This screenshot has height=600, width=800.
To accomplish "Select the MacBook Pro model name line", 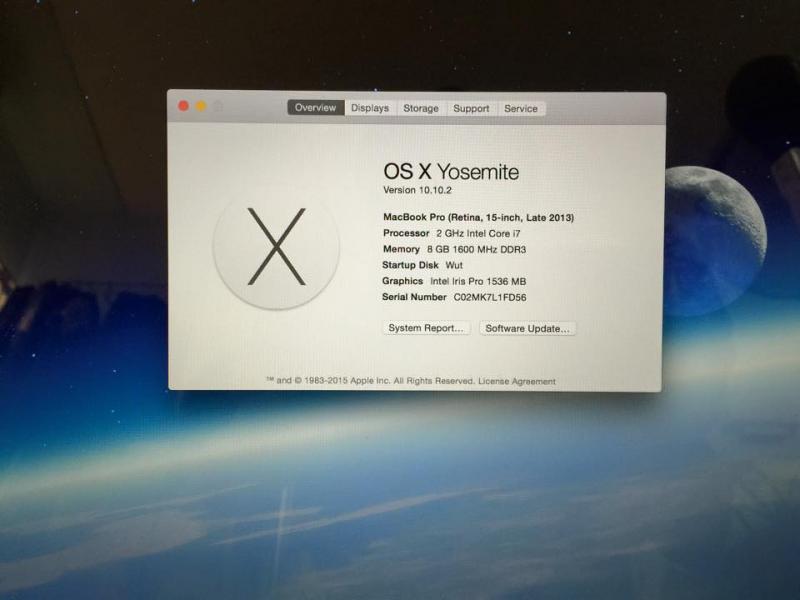I will pyautogui.click(x=478, y=217).
